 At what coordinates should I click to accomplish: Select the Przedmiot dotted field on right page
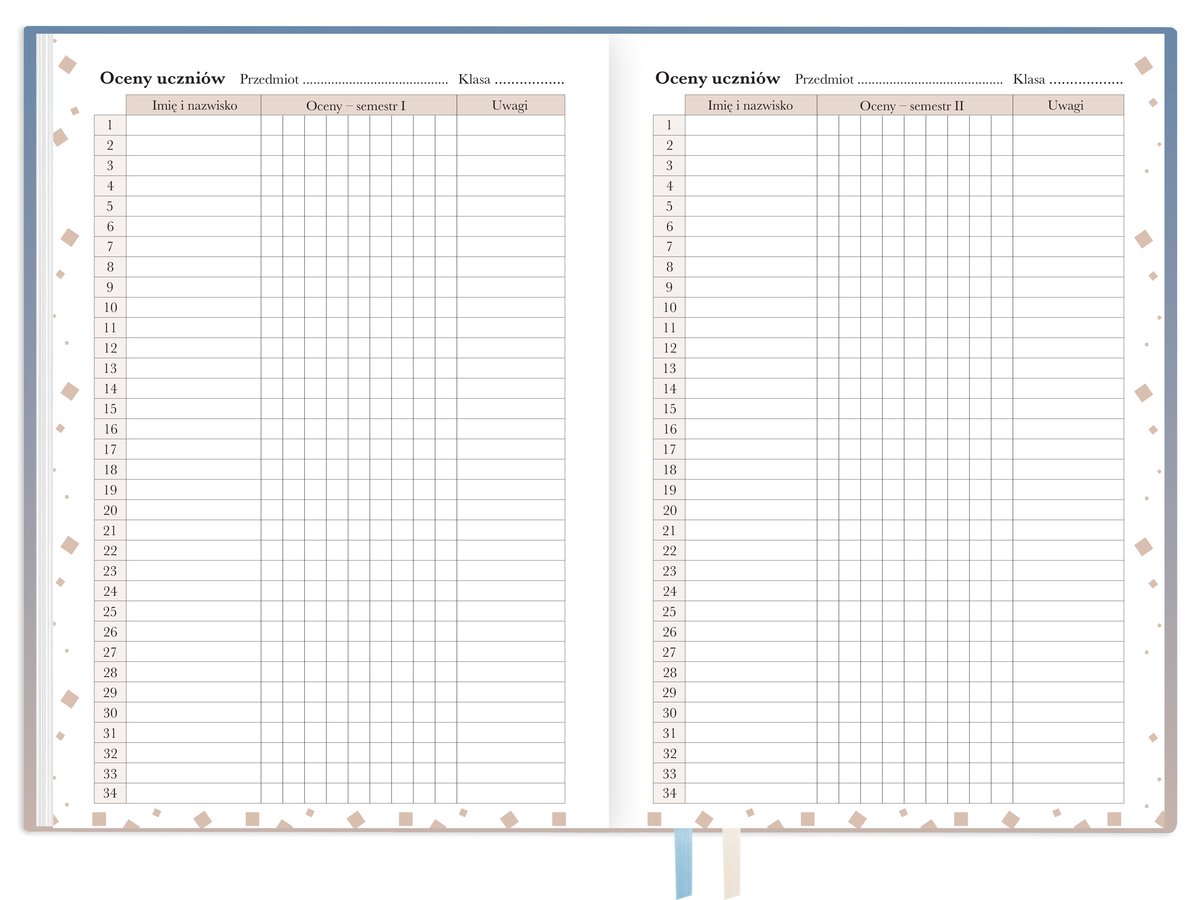coord(929,80)
